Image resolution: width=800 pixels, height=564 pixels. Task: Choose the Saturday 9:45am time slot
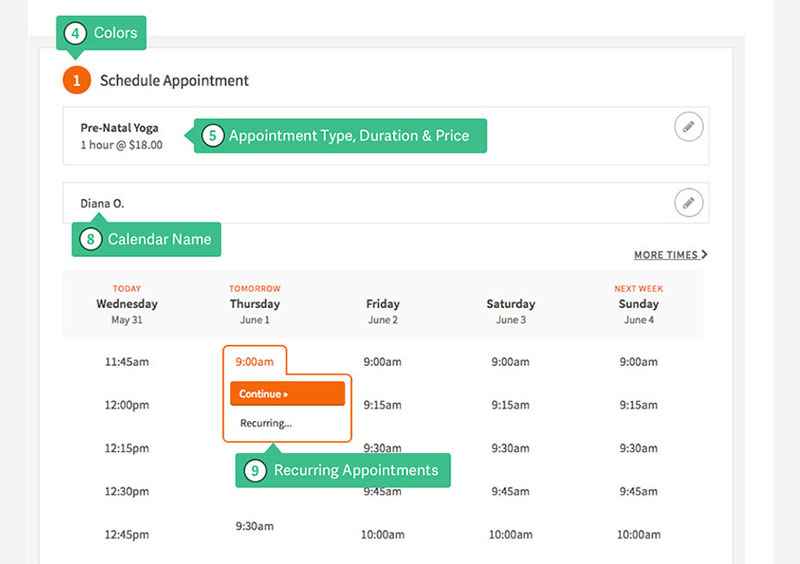[x=511, y=492]
